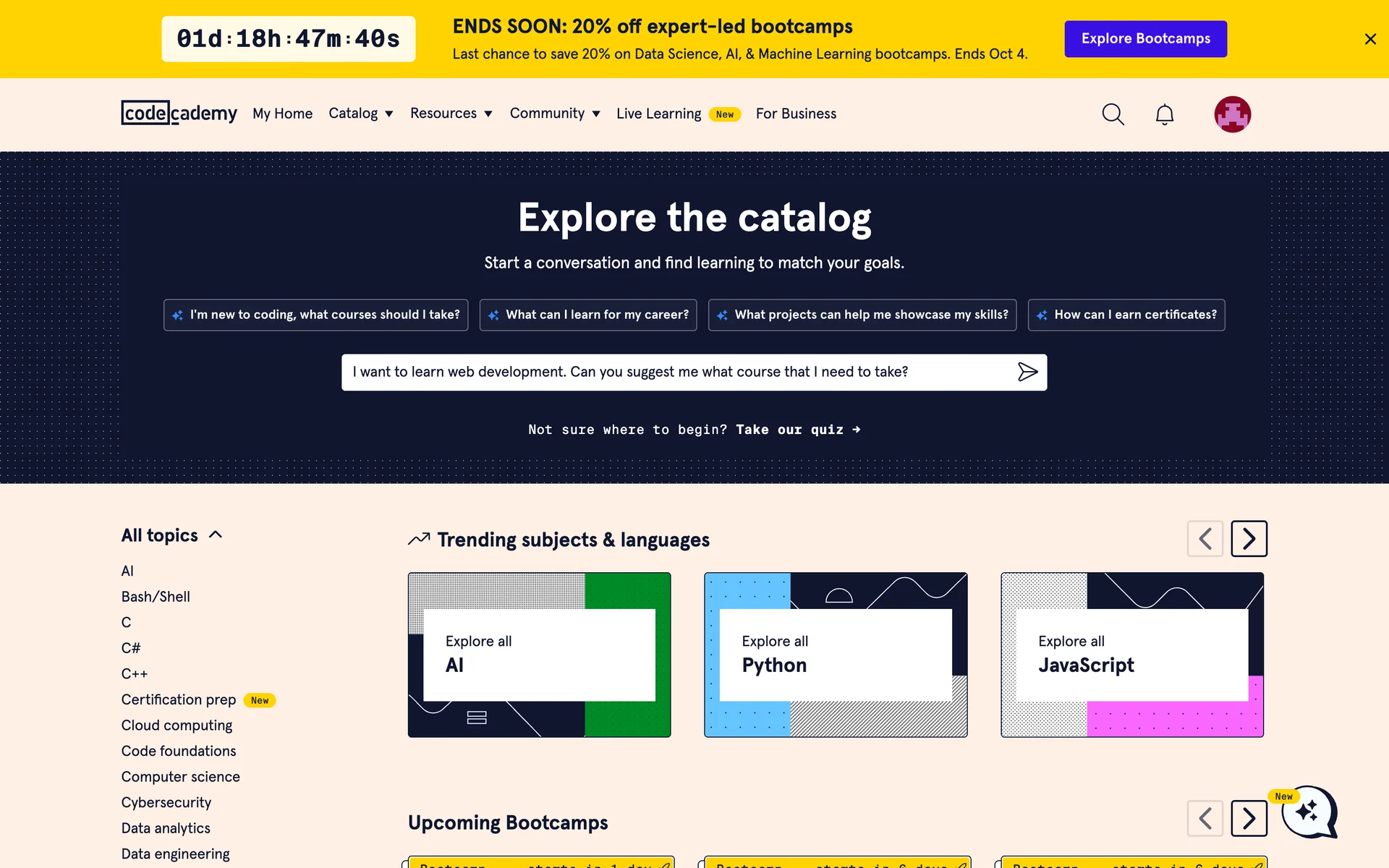Screen dimensions: 1389x868
Task: Go to My Home
Action: click(x=282, y=114)
